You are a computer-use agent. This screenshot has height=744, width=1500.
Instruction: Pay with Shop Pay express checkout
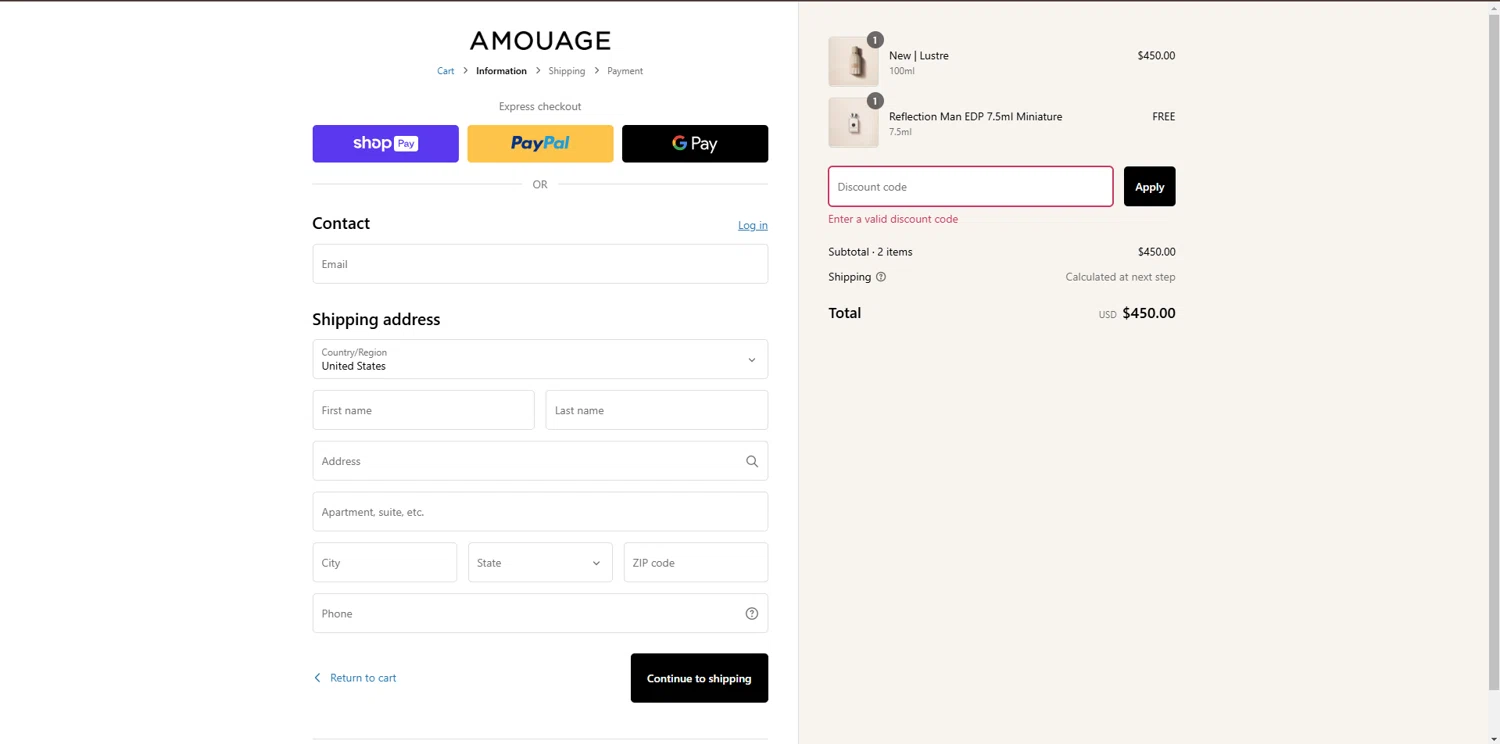point(385,144)
